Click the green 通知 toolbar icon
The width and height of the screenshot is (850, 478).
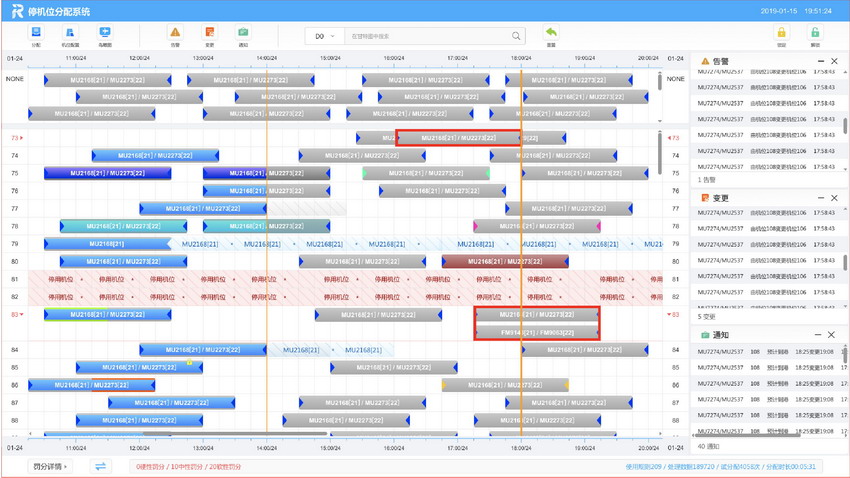pos(243,35)
